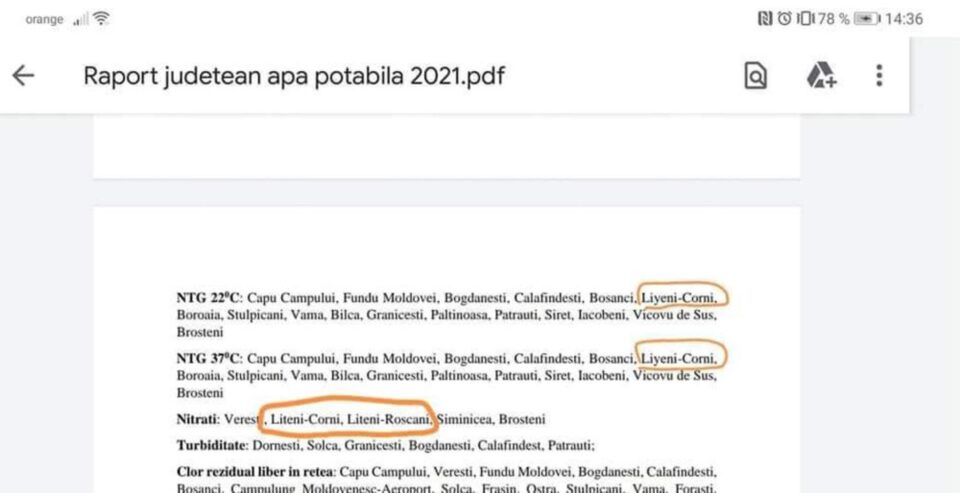
Task: Open the find-in-document search icon
Action: coord(755,76)
